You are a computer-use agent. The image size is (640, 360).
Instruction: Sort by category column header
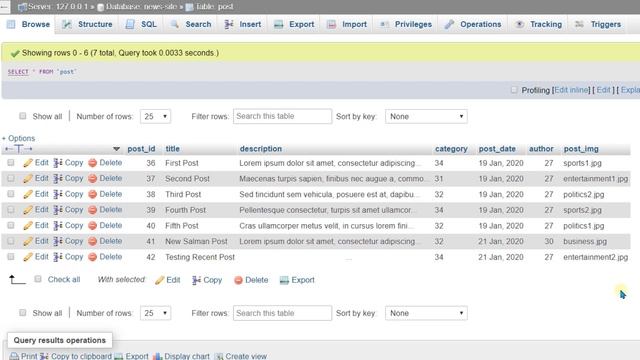click(x=451, y=149)
